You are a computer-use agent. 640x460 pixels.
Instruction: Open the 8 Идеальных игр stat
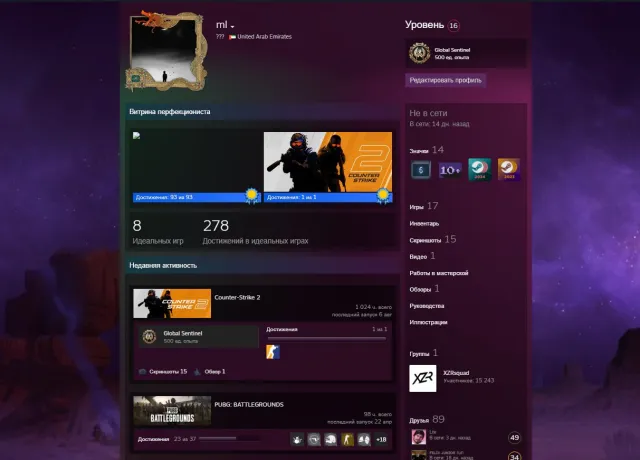coord(158,231)
